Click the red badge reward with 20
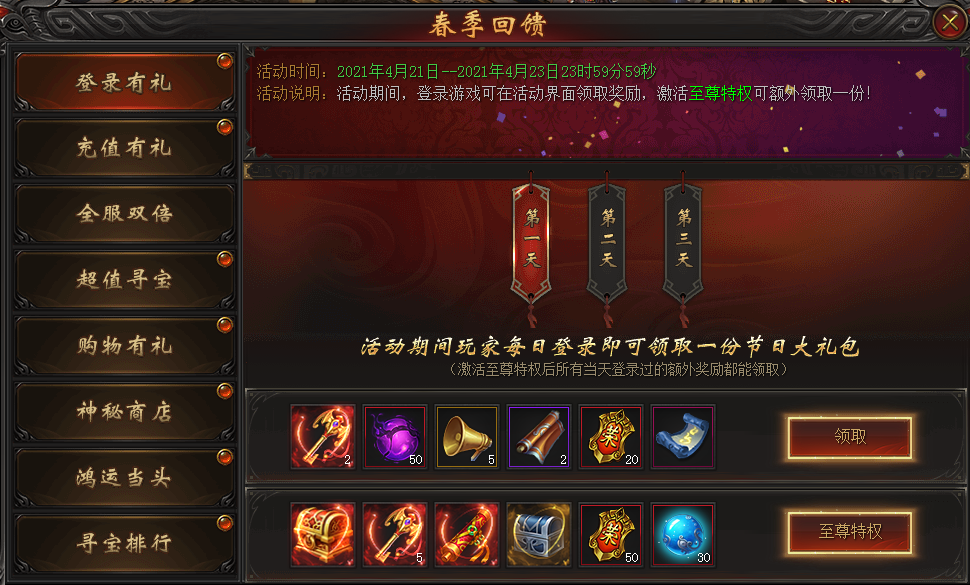970x585 pixels. [x=611, y=437]
